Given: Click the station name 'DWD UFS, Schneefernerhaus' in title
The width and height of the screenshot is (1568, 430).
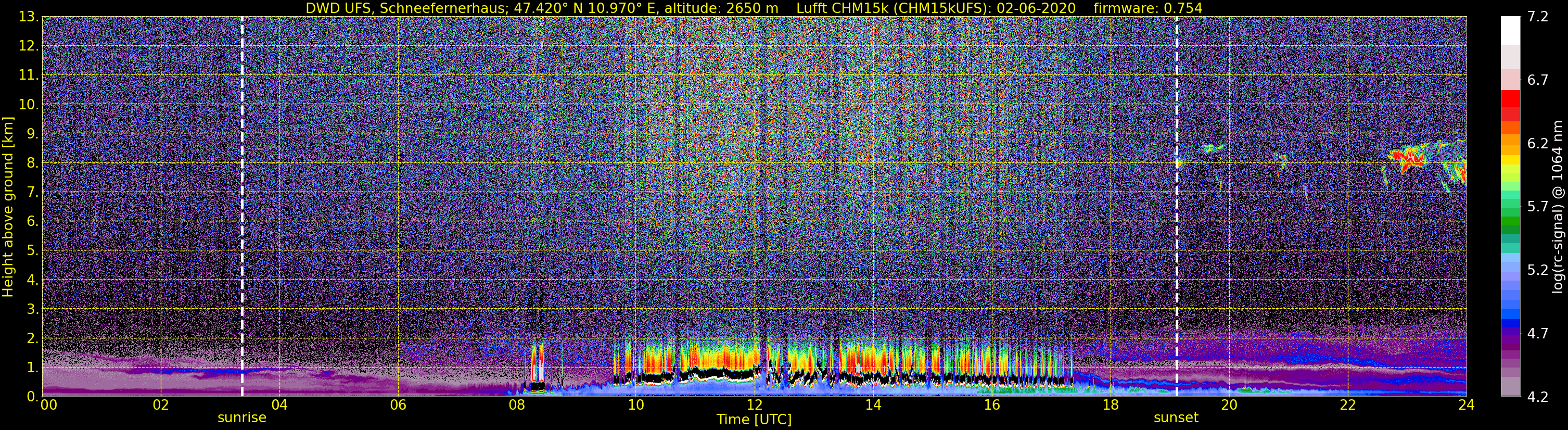Looking at the screenshot, I should pos(407,8).
